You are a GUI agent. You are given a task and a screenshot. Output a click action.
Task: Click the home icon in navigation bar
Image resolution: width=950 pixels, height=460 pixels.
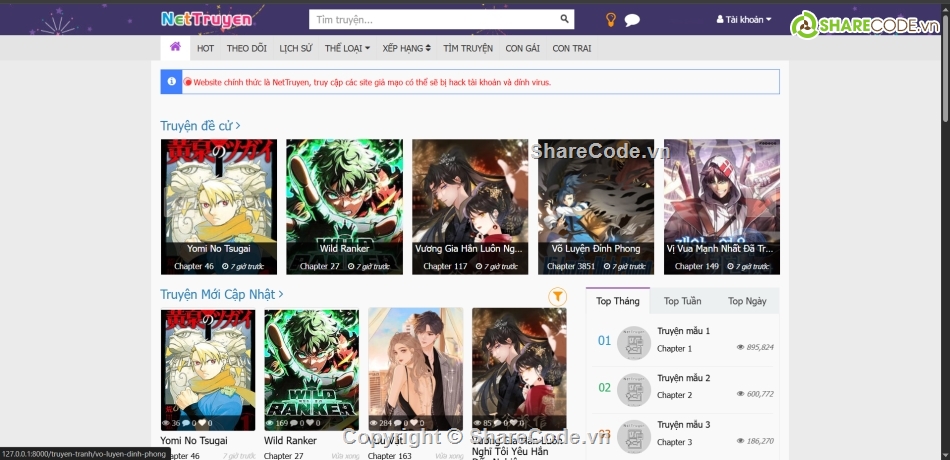[x=175, y=47]
